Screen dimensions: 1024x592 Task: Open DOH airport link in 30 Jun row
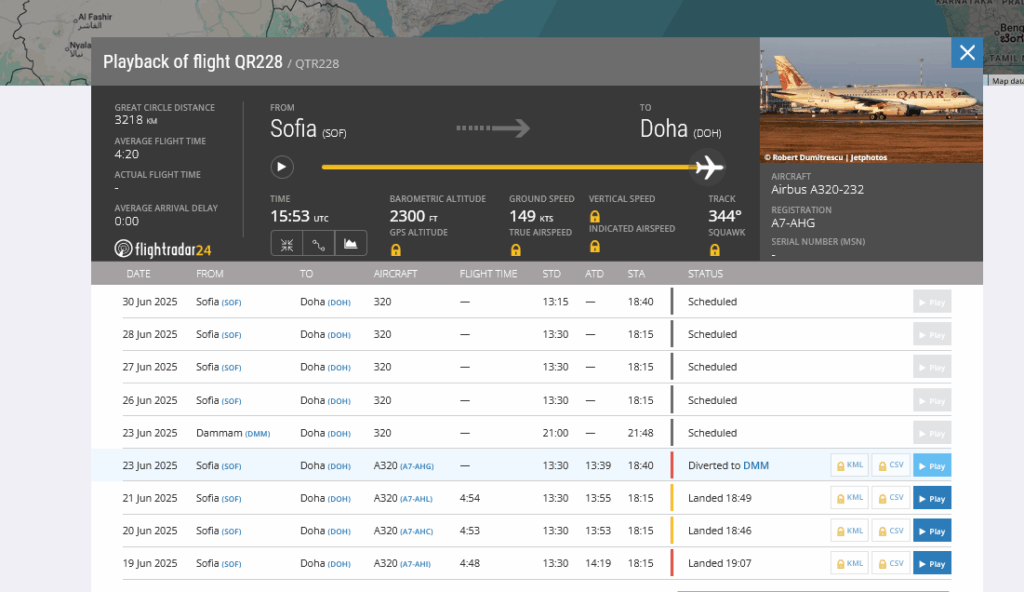click(339, 303)
